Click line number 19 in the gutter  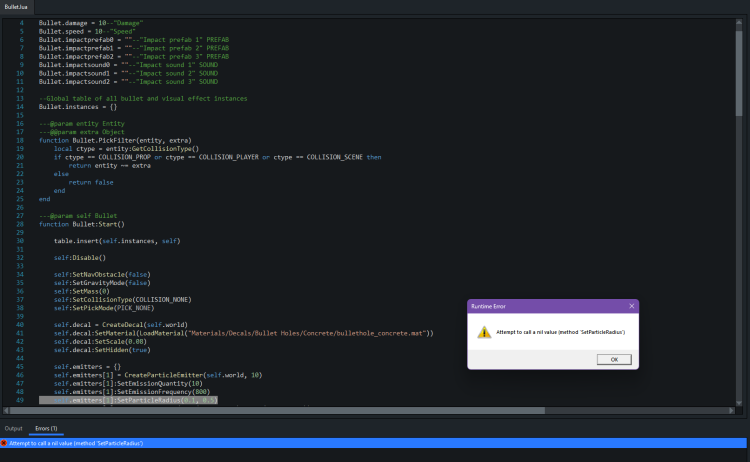(20, 149)
